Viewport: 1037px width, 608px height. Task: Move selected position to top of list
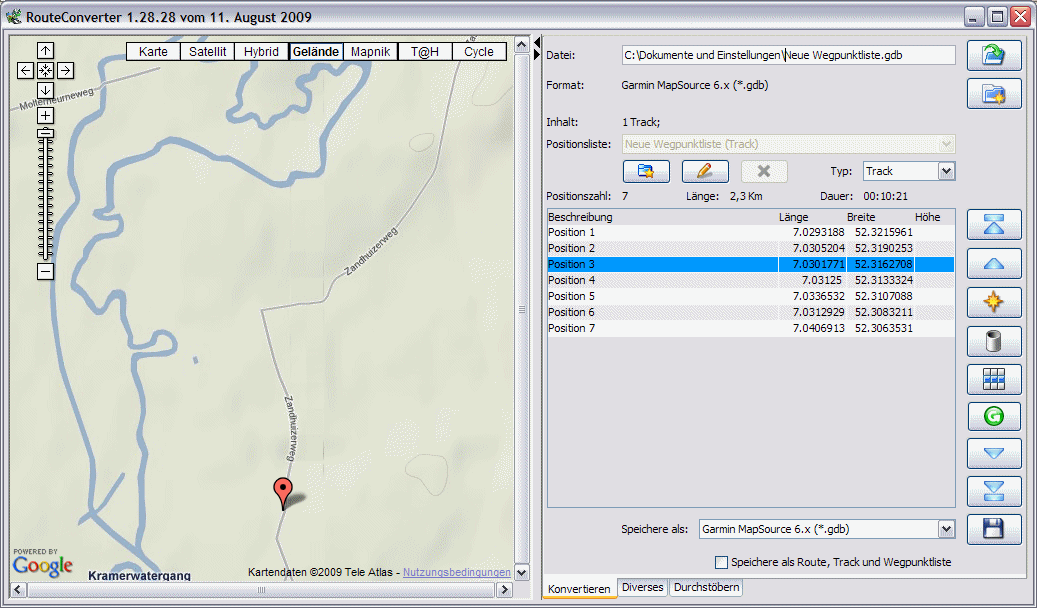pos(993,225)
